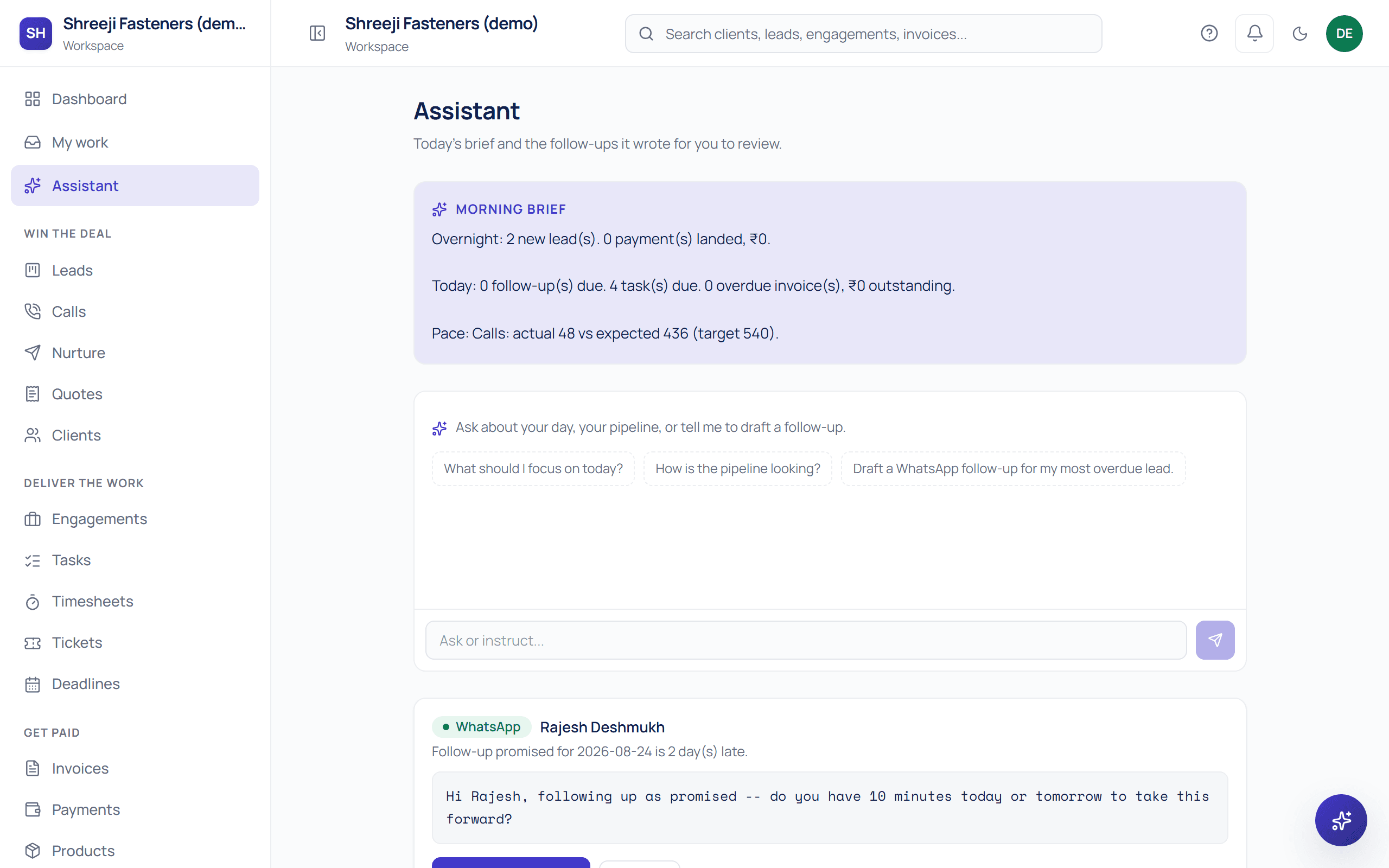
Task: Go to Quotes
Action: point(135,394)
